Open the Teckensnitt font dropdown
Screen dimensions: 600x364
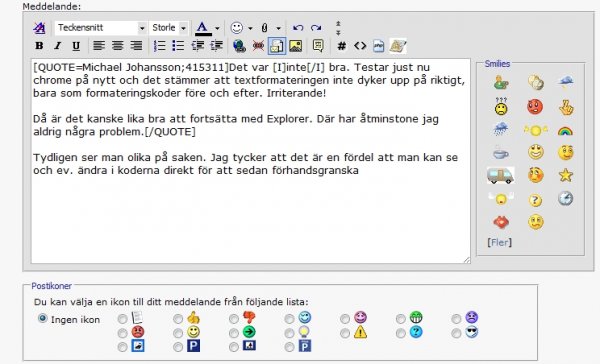coord(101,28)
